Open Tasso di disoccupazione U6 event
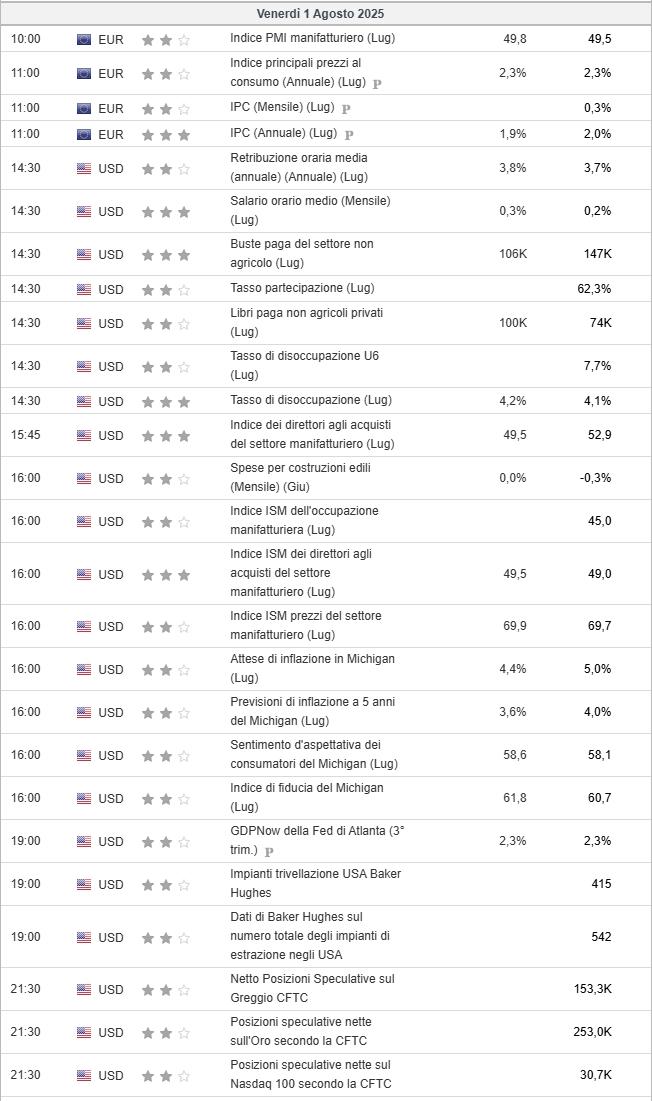The image size is (652, 1101). coord(305,365)
